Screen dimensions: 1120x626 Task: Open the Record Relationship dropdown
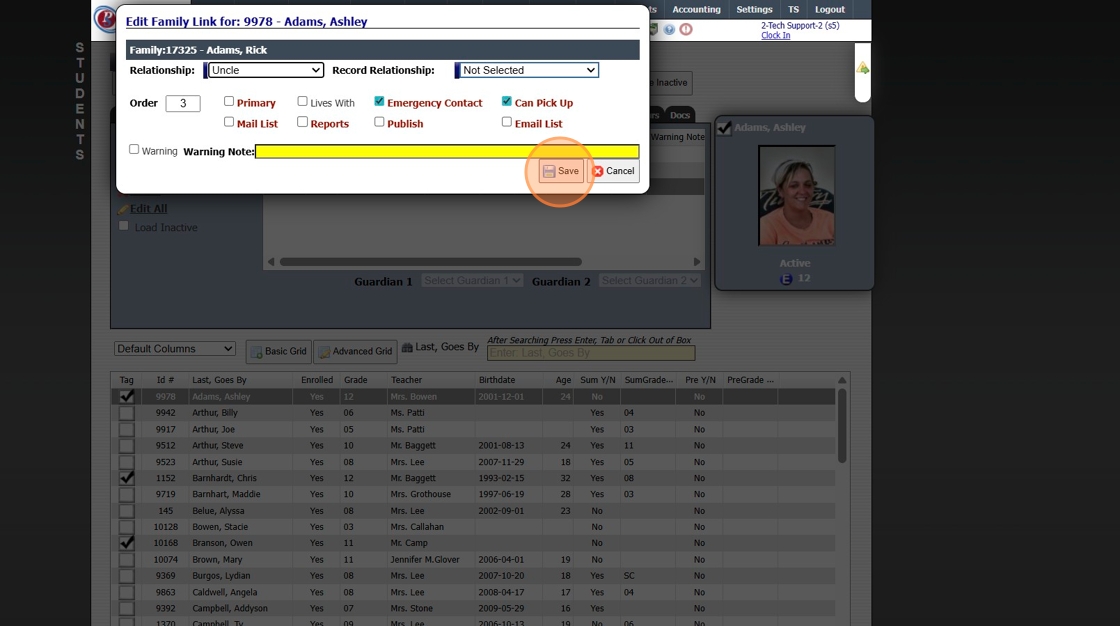[528, 70]
